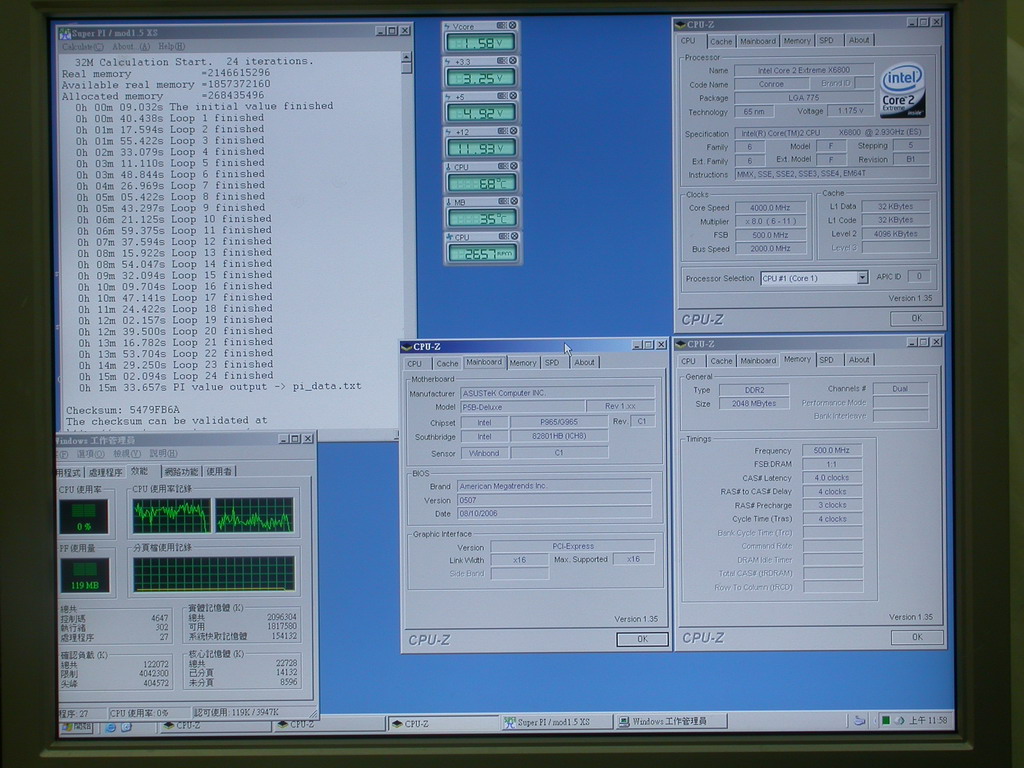Click the fan icon on the CPU RPM widget

coord(449,237)
